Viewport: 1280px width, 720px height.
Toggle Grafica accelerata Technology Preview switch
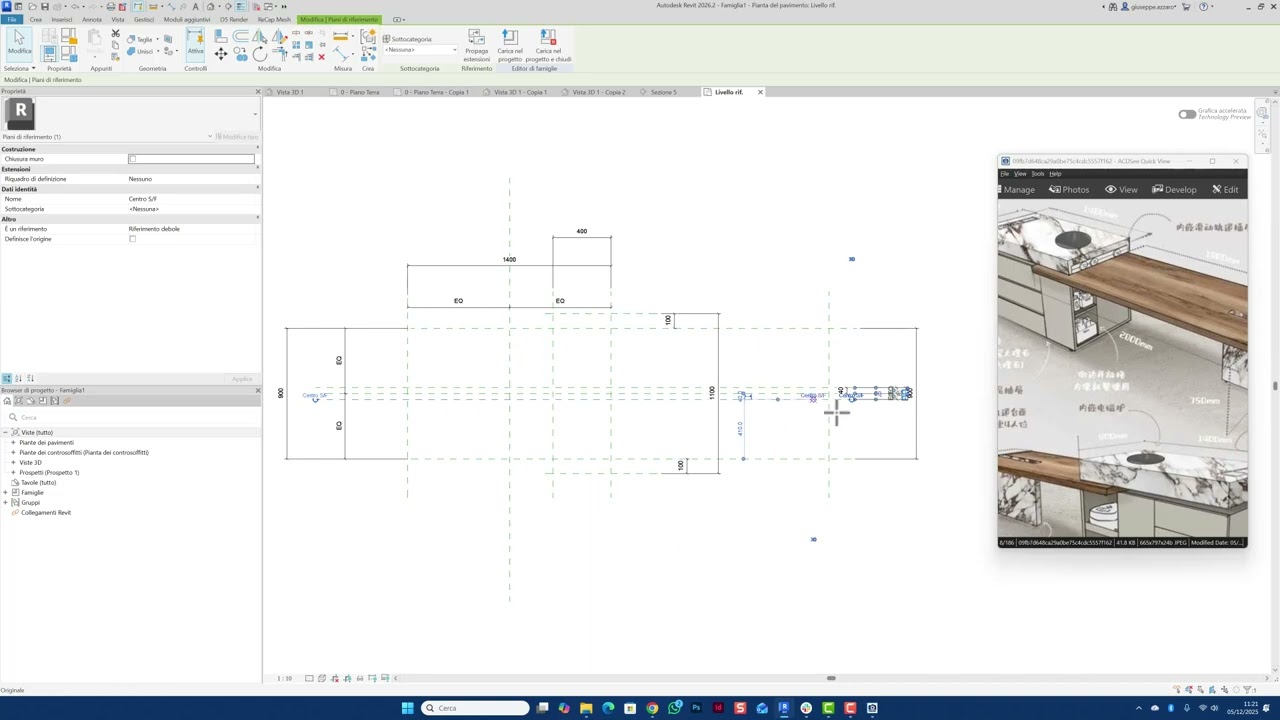point(1187,114)
